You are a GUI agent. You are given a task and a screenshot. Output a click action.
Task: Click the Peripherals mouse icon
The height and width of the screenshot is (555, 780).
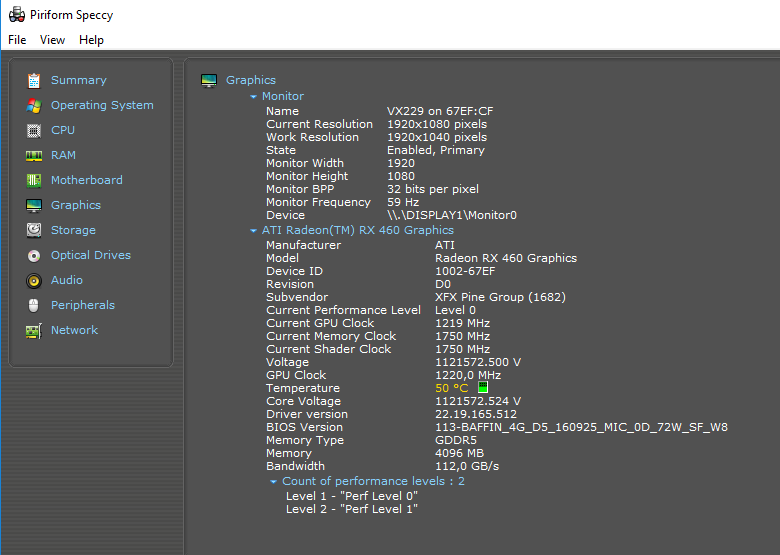pos(34,305)
